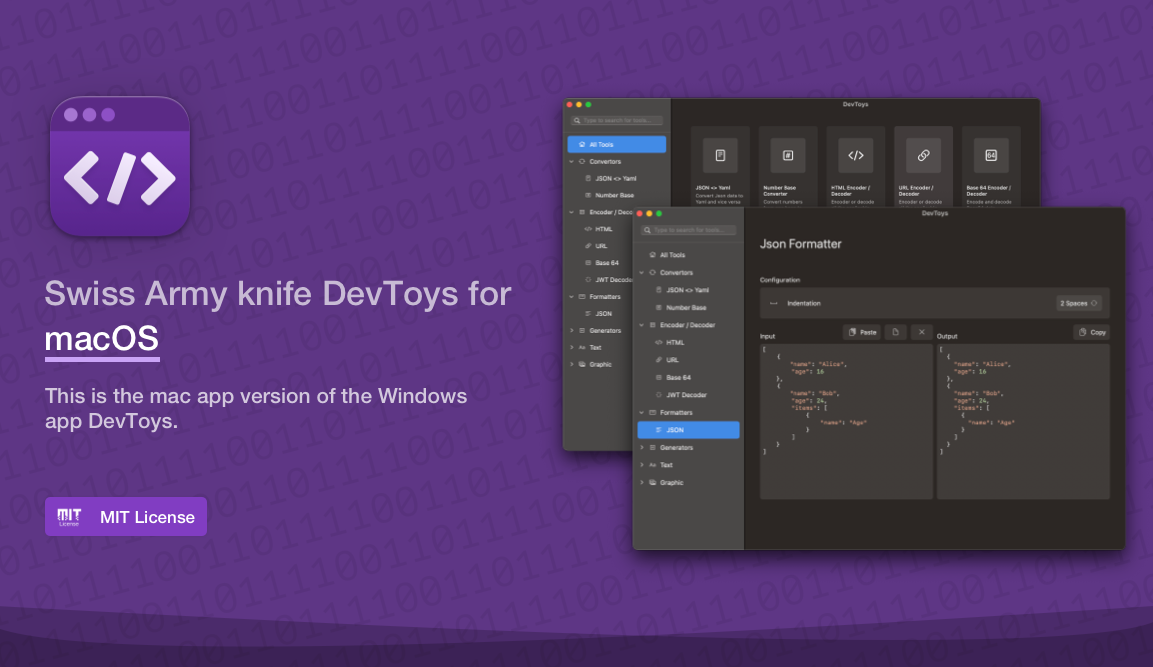The width and height of the screenshot is (1153, 667).
Task: Copy the formatted JSON output
Action: click(x=1091, y=332)
